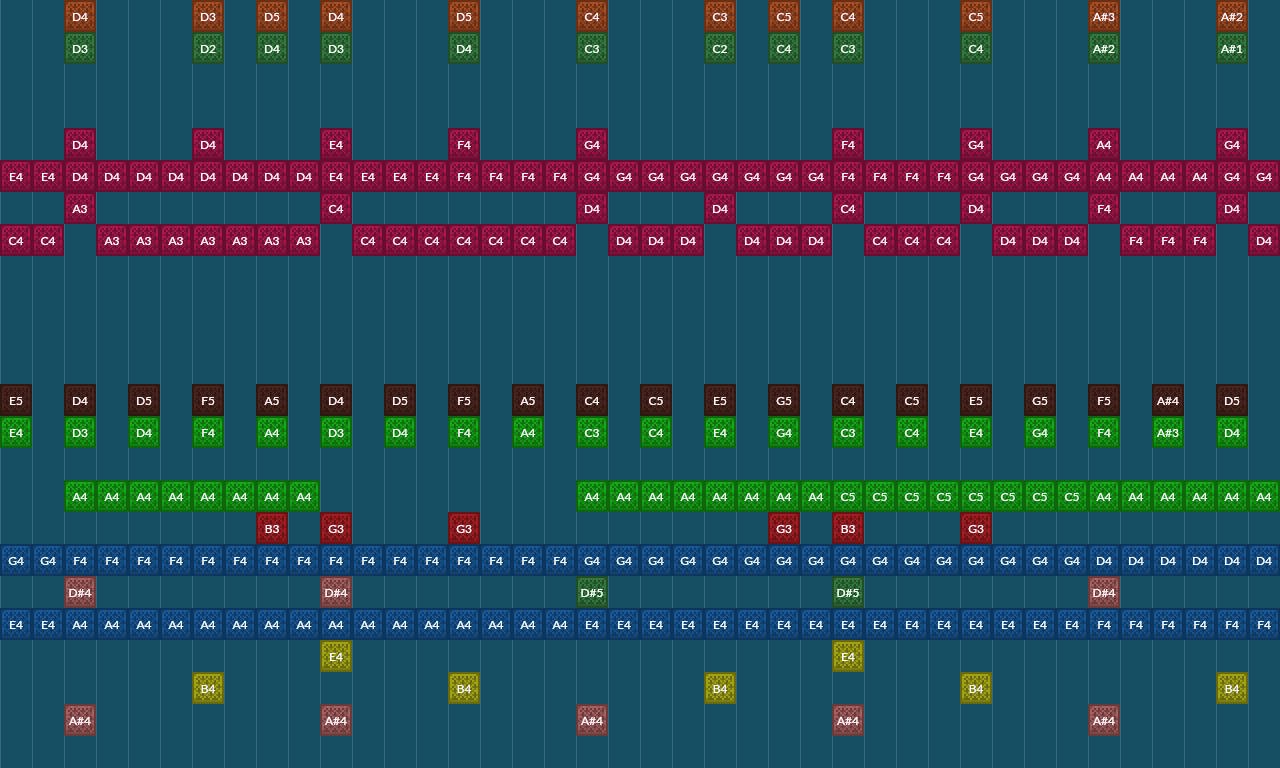Viewport: 1280px width, 768px height.
Task: Click the orange A#2 note at top right
Action: (1232, 17)
